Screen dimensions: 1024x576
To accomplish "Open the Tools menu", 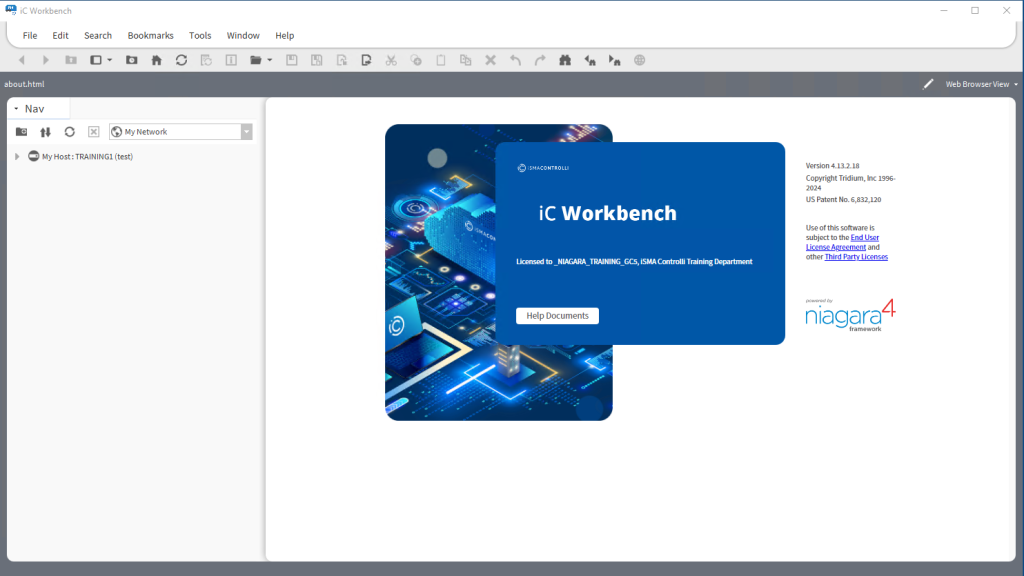I will pyautogui.click(x=200, y=35).
